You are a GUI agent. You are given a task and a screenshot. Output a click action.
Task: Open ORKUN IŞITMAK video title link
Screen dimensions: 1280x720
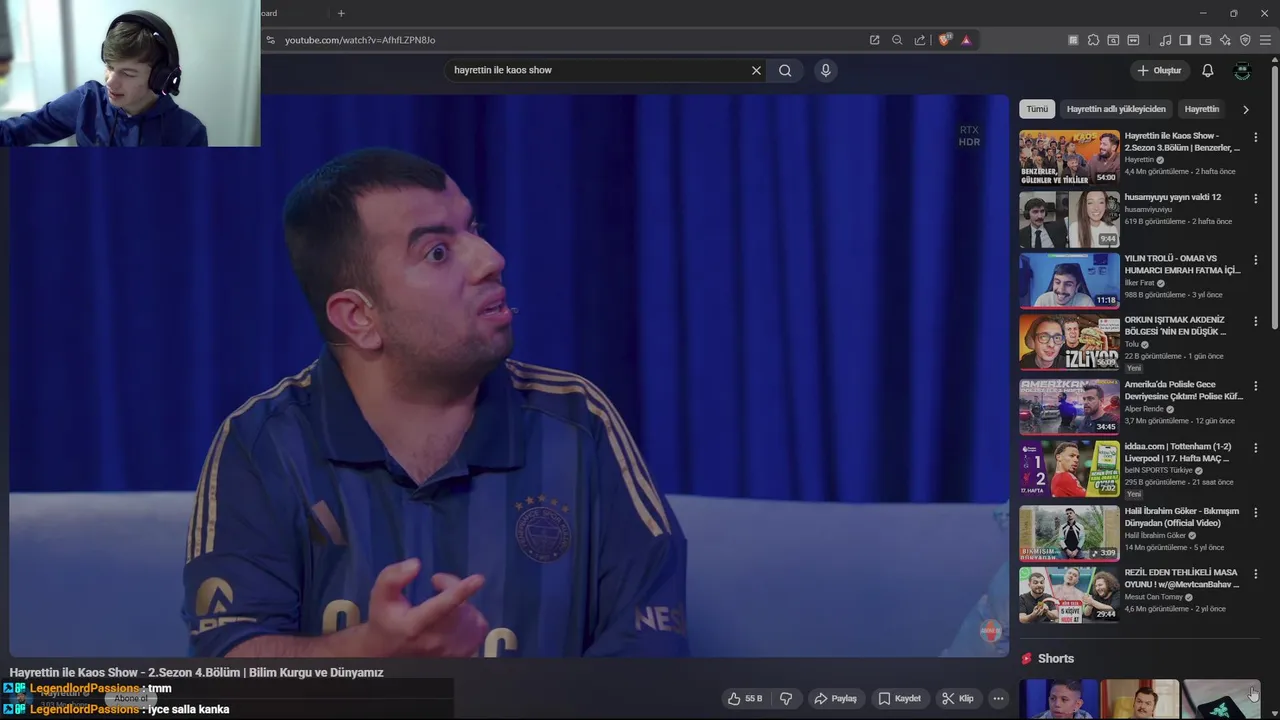point(1175,325)
